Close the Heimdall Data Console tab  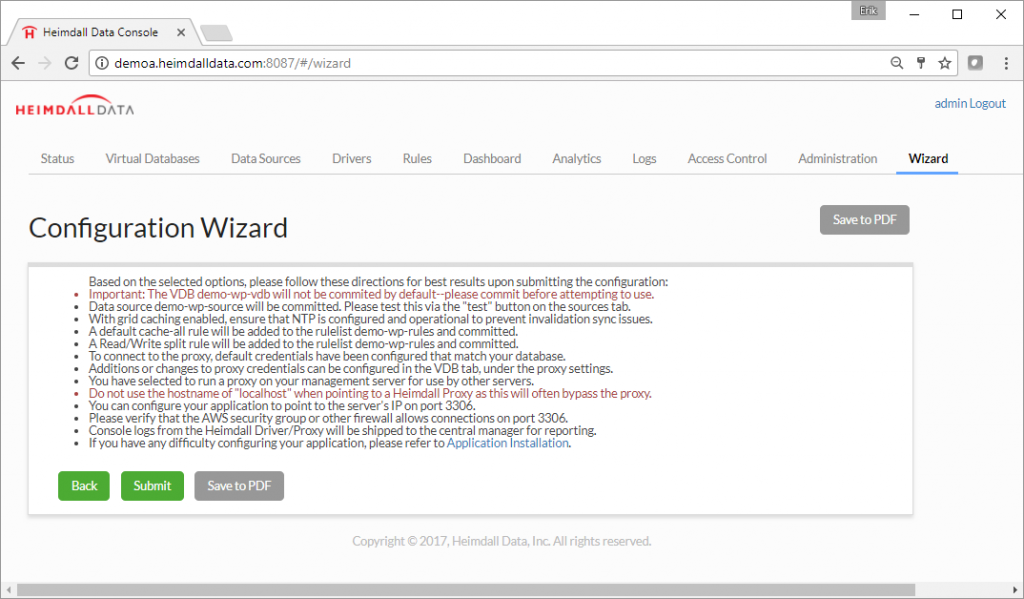click(181, 32)
